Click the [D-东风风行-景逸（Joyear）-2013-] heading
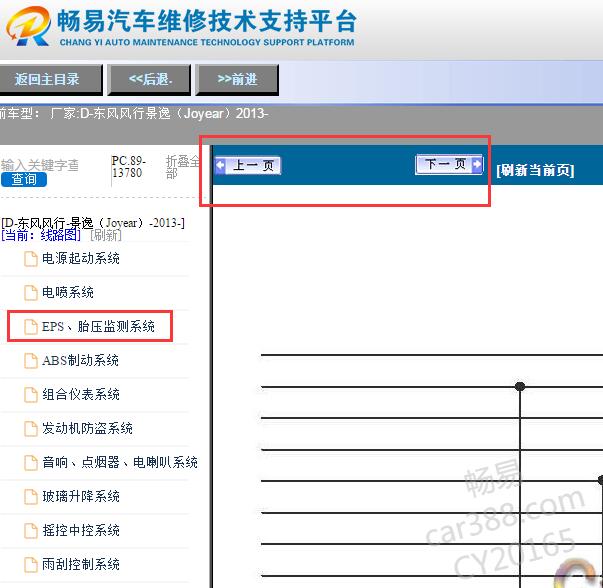The image size is (603, 588). tap(93, 223)
